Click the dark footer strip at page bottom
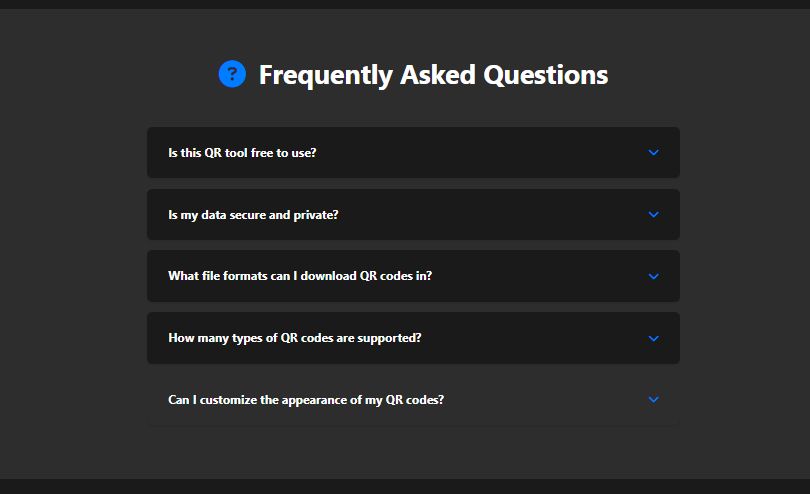The height and width of the screenshot is (494, 810). [x=405, y=487]
